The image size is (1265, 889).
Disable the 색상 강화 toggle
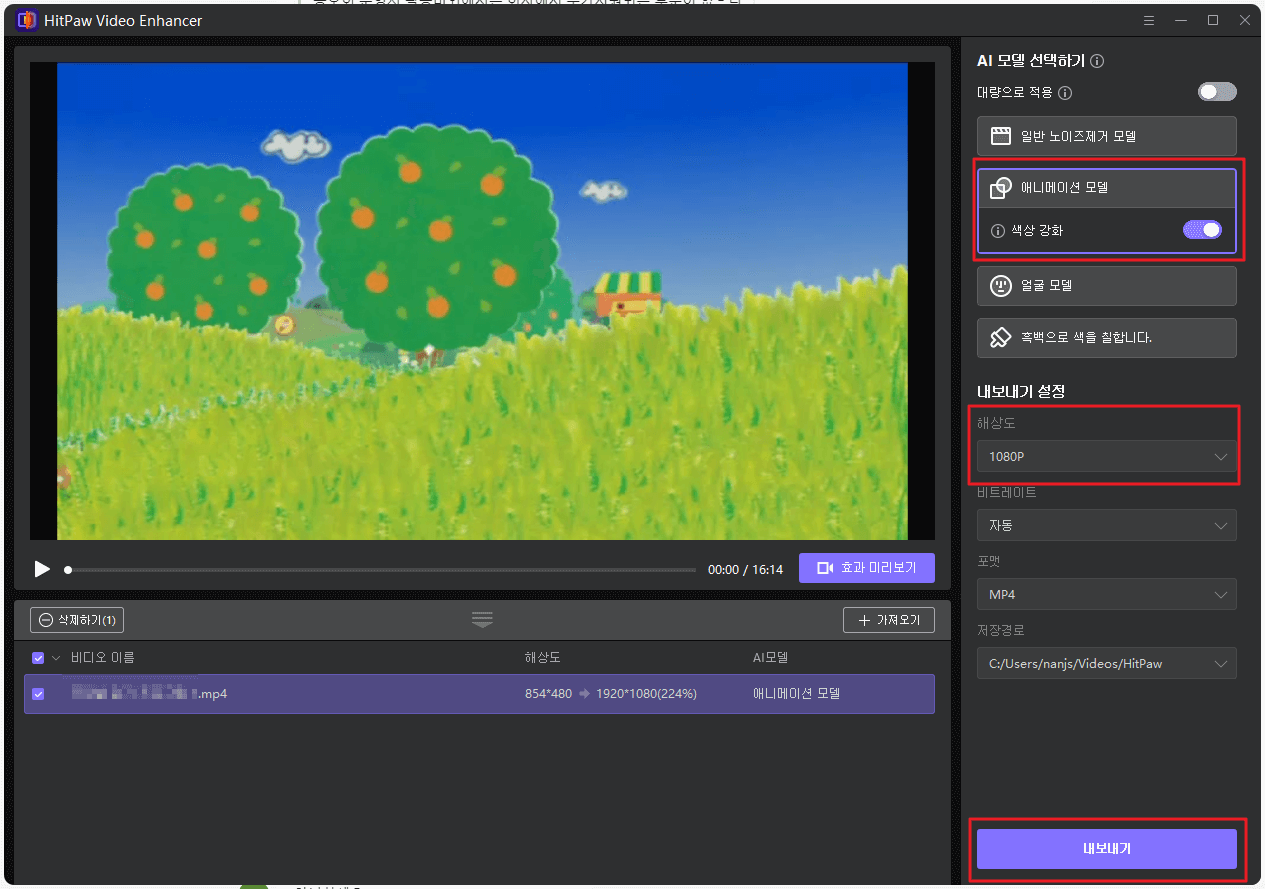click(x=1202, y=230)
